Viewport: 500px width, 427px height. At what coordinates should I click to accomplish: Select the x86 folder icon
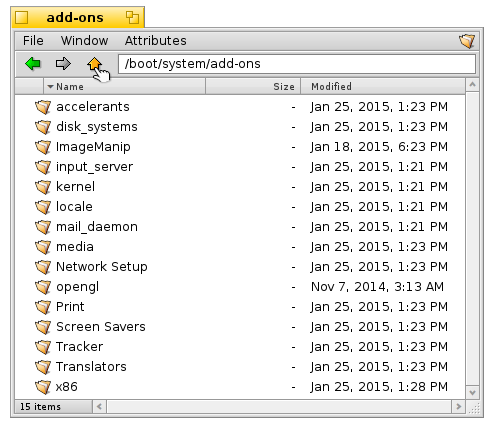click(x=43, y=387)
